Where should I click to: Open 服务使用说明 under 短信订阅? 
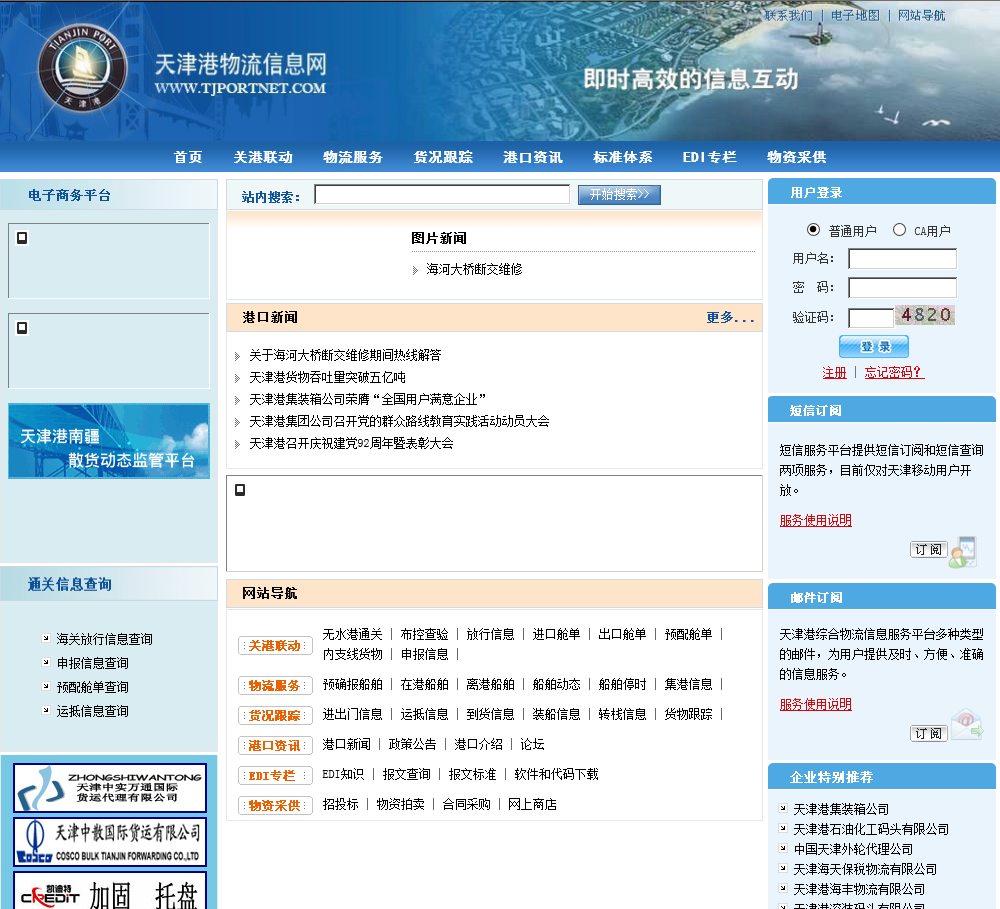tap(816, 521)
